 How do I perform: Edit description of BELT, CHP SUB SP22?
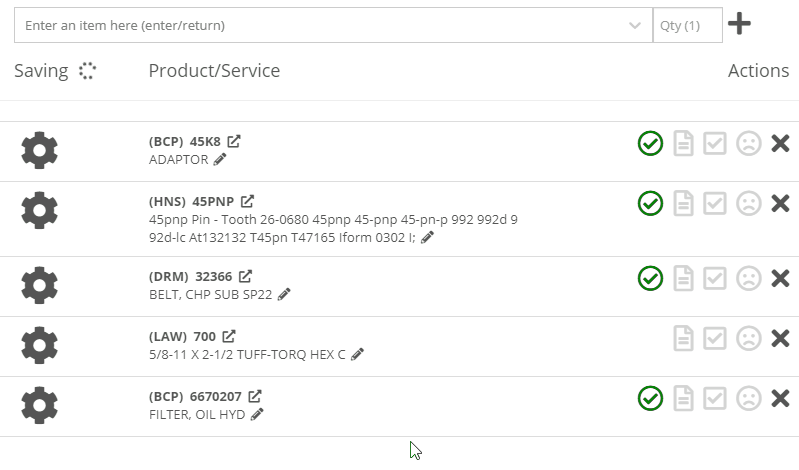284,295
